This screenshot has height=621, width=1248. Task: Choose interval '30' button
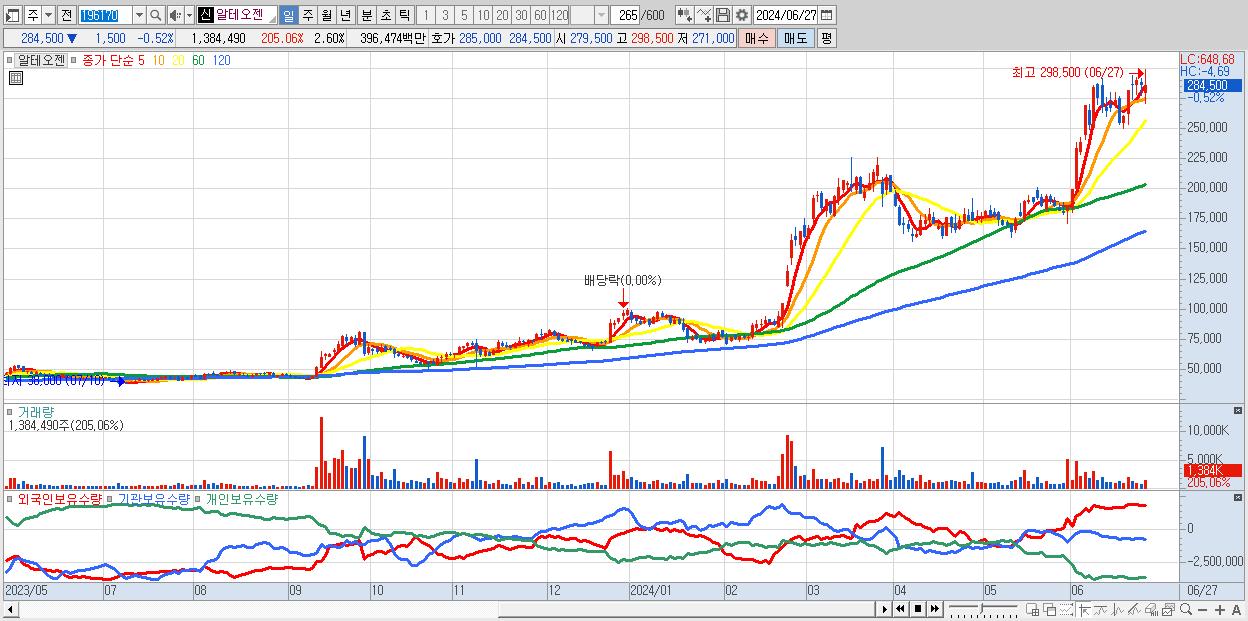(521, 15)
